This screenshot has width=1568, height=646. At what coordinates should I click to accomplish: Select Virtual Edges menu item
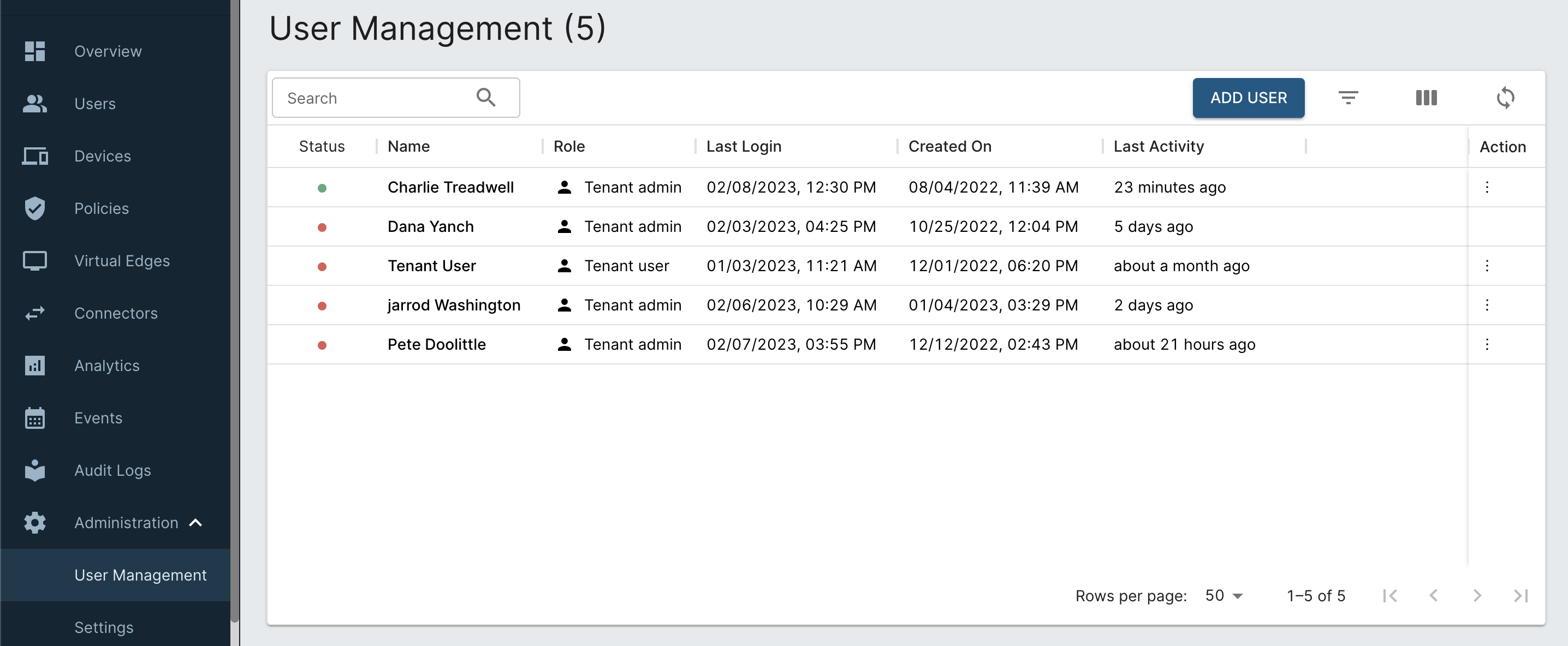[x=122, y=261]
